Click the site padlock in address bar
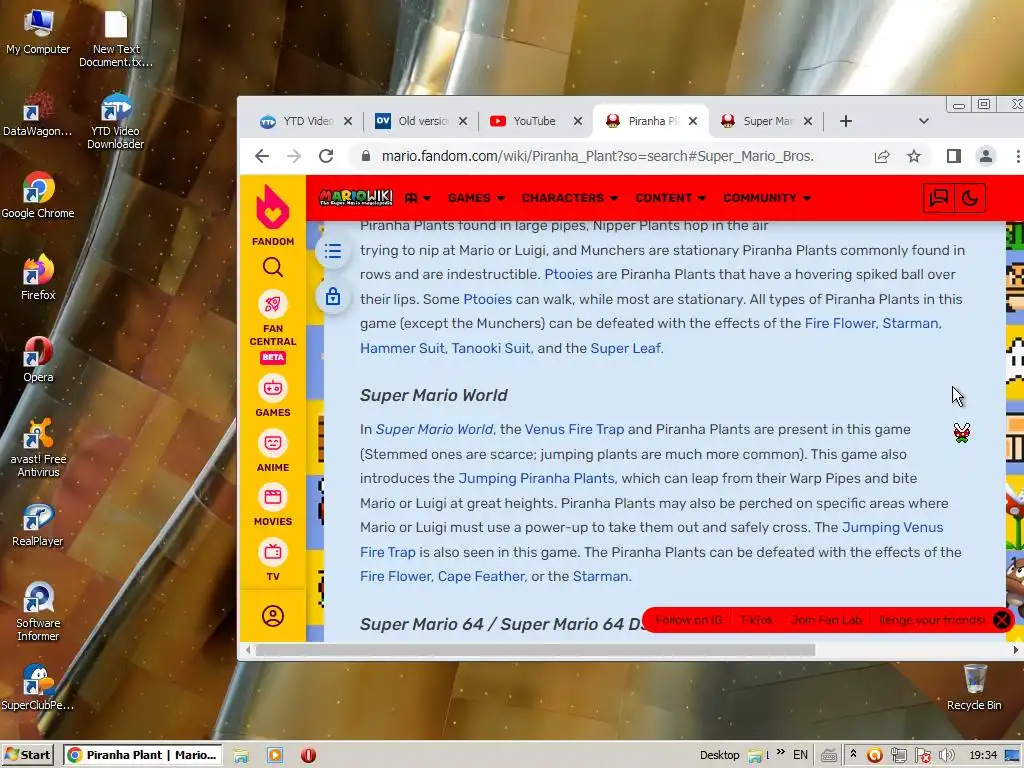The width and height of the screenshot is (1024, 768). (x=366, y=156)
